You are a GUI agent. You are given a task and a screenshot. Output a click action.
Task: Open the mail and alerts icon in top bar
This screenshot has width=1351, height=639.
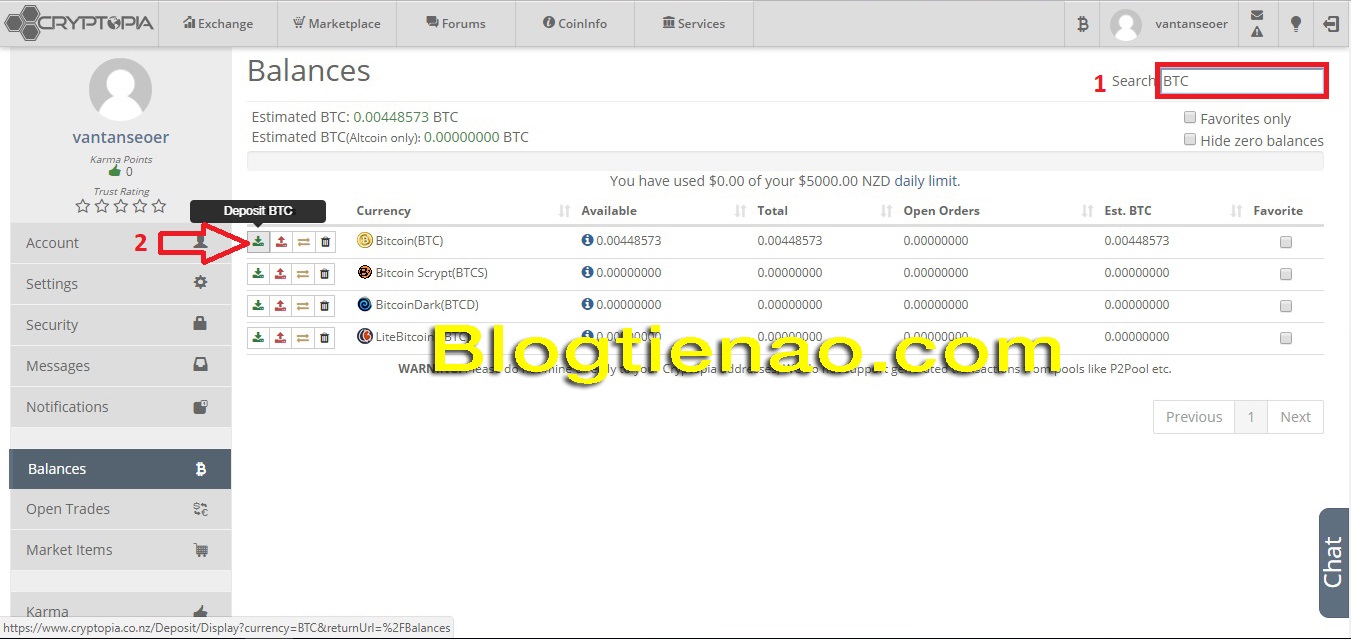1257,24
